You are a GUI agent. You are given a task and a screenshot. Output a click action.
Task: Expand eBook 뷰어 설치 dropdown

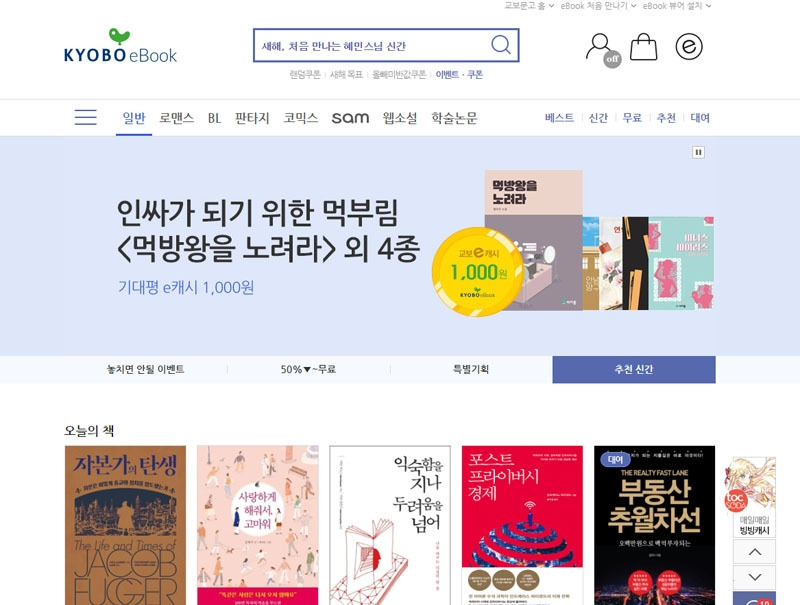[677, 6]
